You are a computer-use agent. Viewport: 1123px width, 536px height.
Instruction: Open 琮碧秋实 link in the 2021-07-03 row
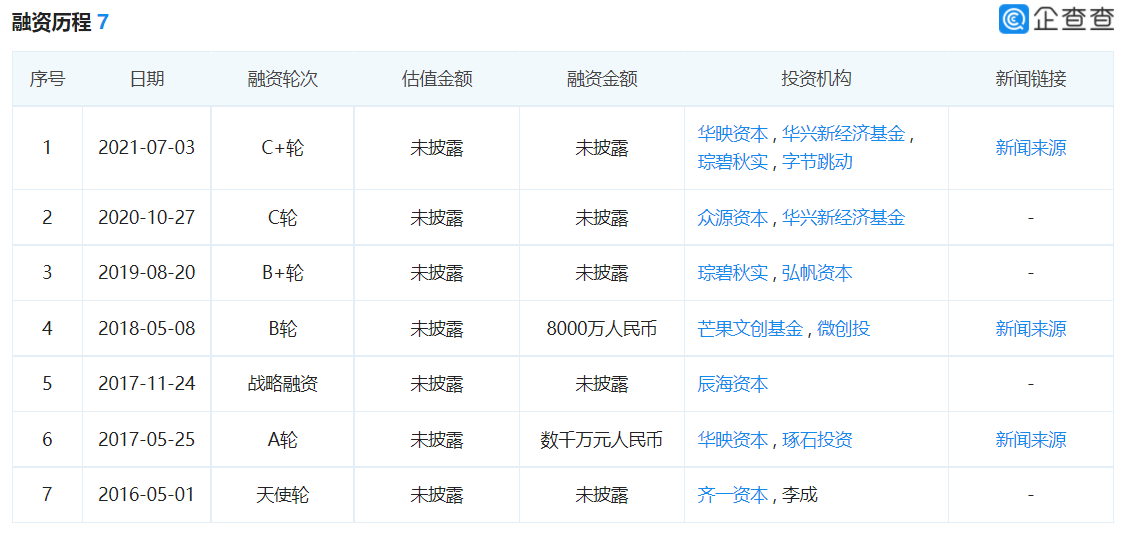pos(733,161)
